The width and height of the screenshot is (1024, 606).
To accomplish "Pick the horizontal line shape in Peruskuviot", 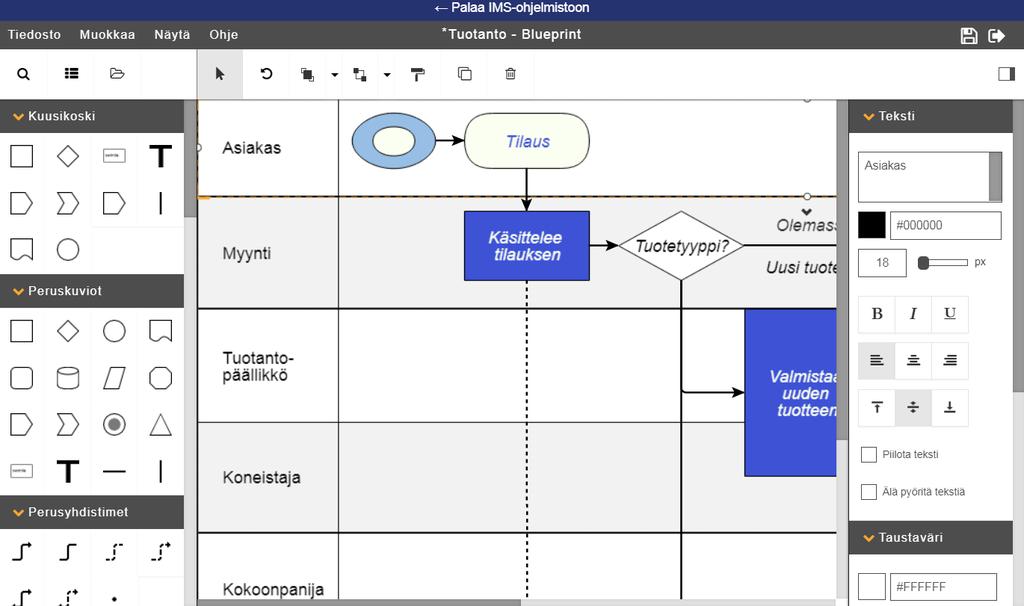I will click(114, 471).
